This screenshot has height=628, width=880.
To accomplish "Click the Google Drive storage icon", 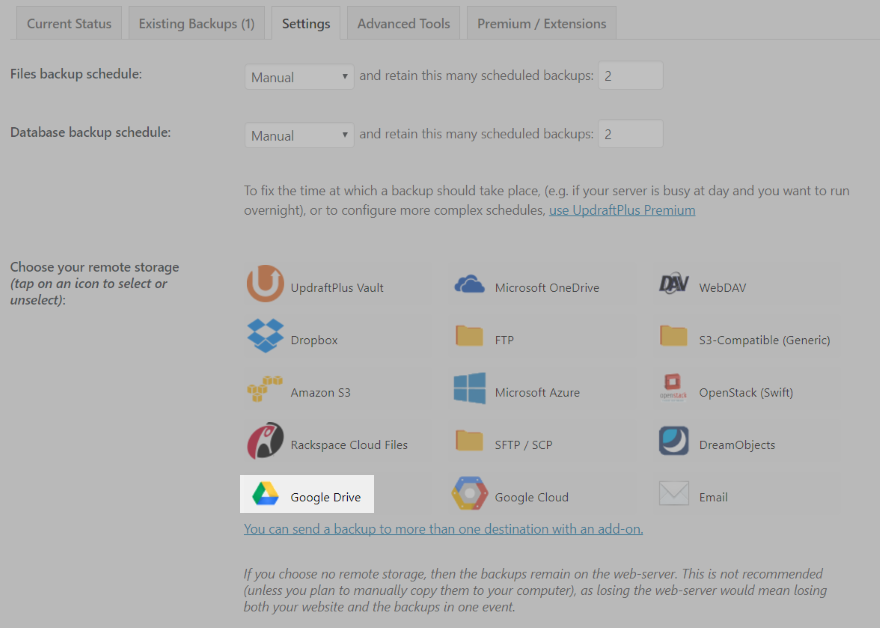I will [x=265, y=493].
